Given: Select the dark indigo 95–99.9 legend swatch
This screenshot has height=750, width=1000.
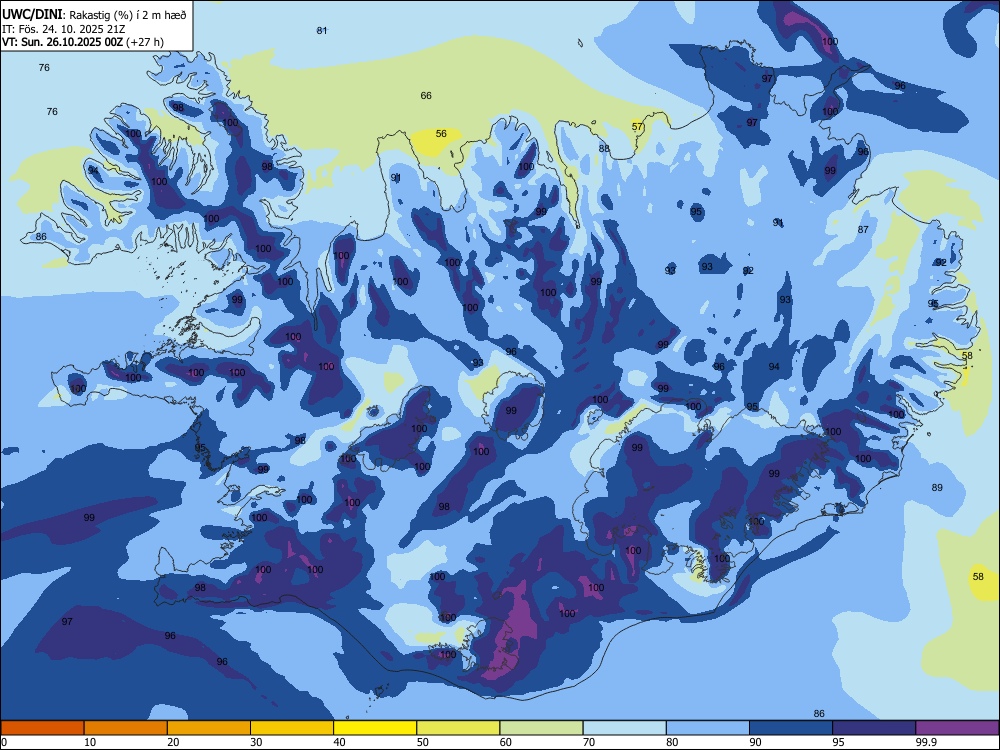Looking at the screenshot, I should pos(874,728).
